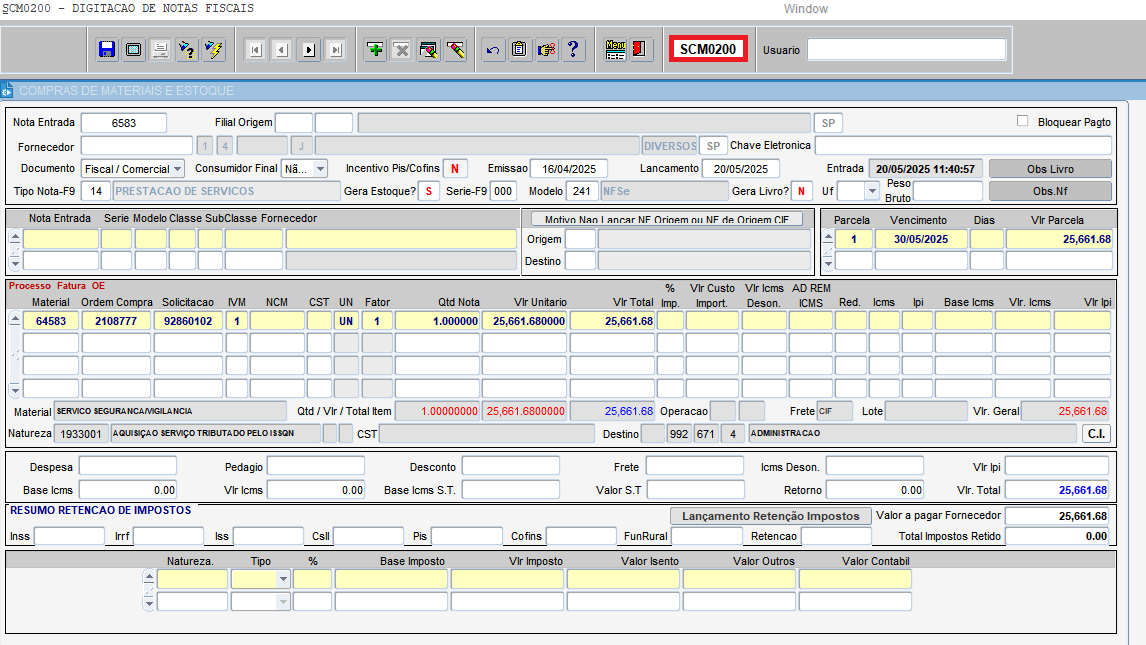The width and height of the screenshot is (1146, 645).
Task: Open the Window menu
Action: [x=806, y=9]
